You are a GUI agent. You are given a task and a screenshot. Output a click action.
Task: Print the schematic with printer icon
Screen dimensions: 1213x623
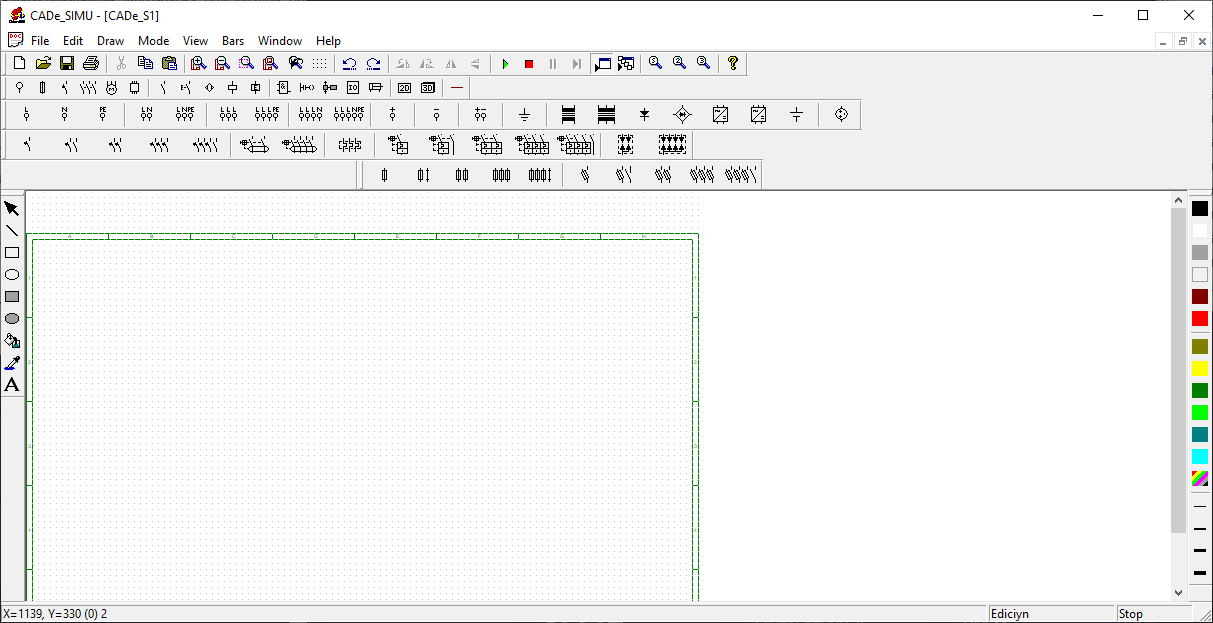pos(91,63)
